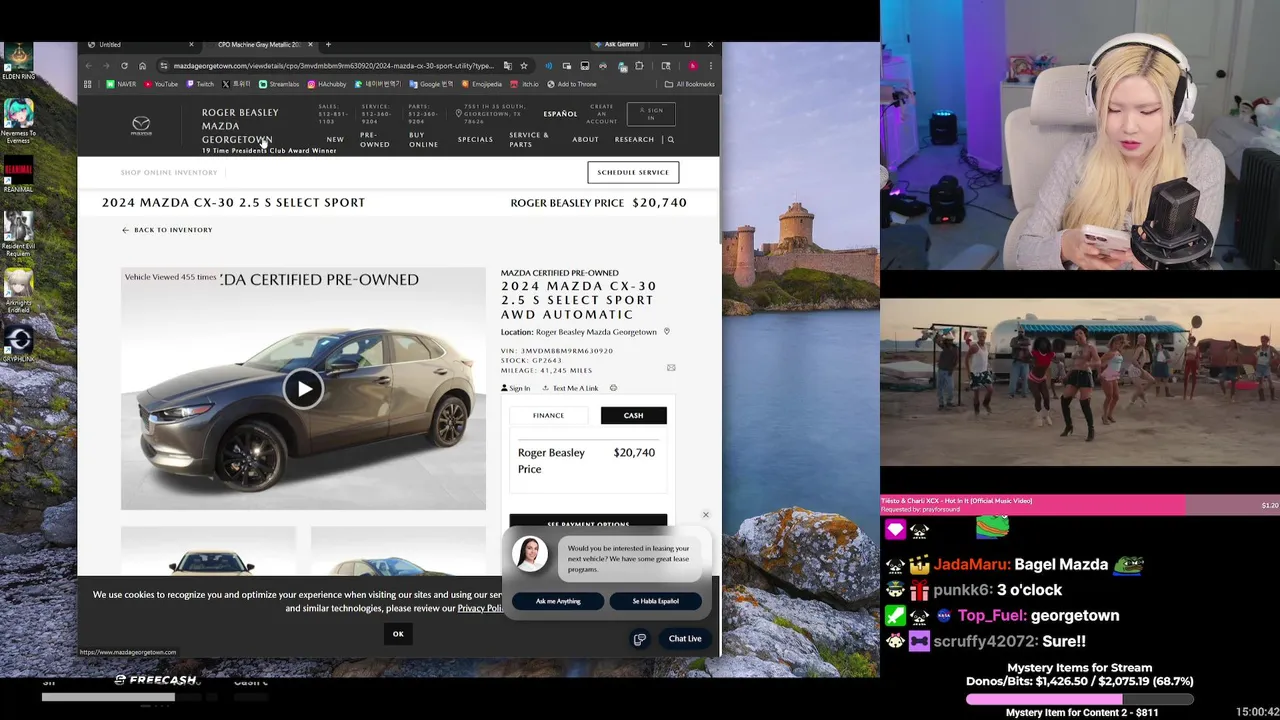The height and width of the screenshot is (720, 1280).
Task: Click Se Habla Español chat button
Action: (x=655, y=601)
